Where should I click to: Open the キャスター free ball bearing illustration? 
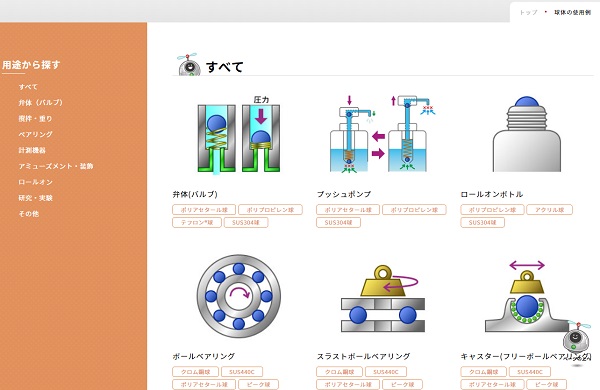pyautogui.click(x=527, y=296)
